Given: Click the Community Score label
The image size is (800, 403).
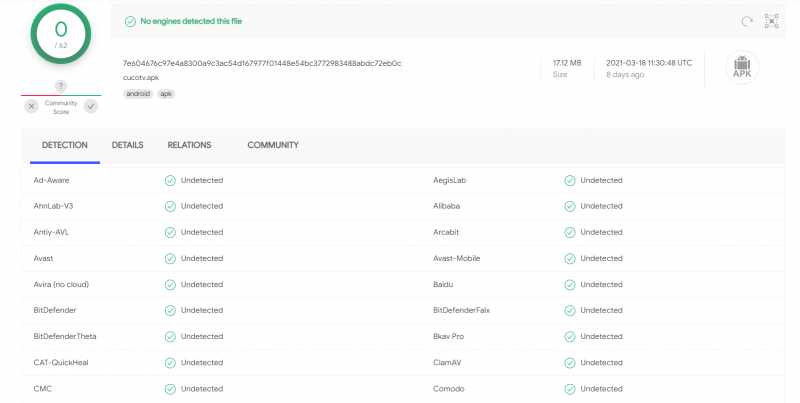Looking at the screenshot, I should (61, 107).
